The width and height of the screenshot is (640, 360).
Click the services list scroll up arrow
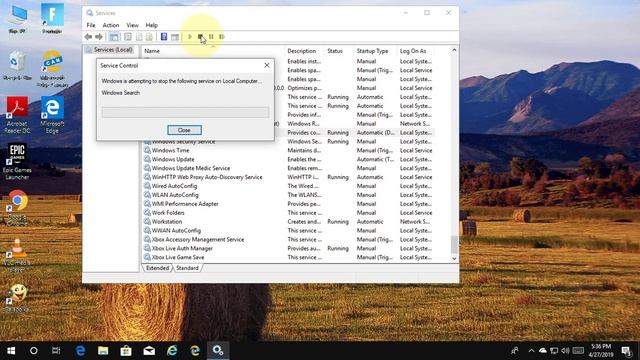coord(454,50)
